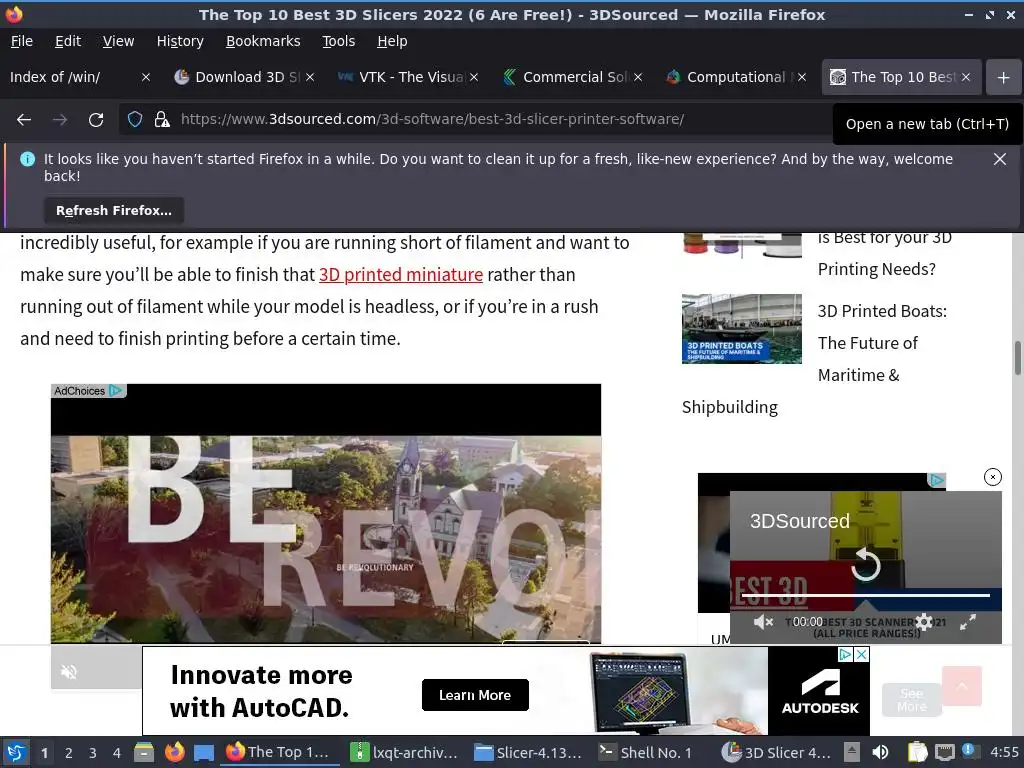Click the See More button
This screenshot has width=1024, height=768.
pos(912,700)
